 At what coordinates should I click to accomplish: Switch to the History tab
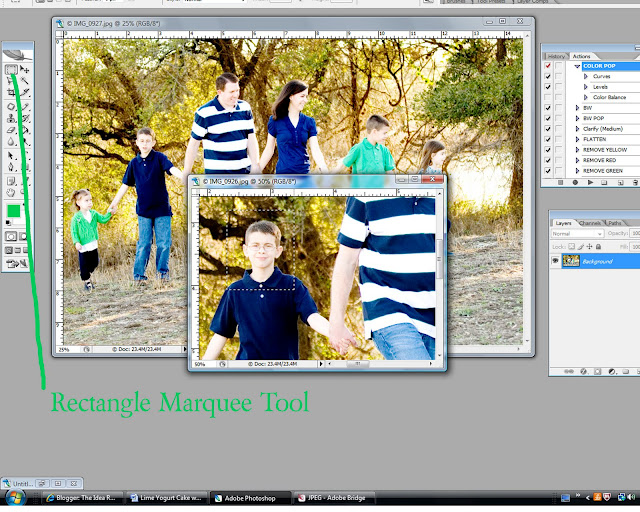coord(556,56)
